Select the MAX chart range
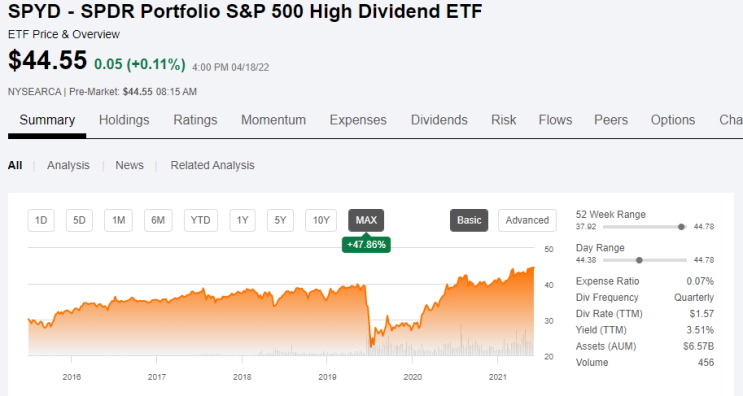 pyautogui.click(x=366, y=220)
